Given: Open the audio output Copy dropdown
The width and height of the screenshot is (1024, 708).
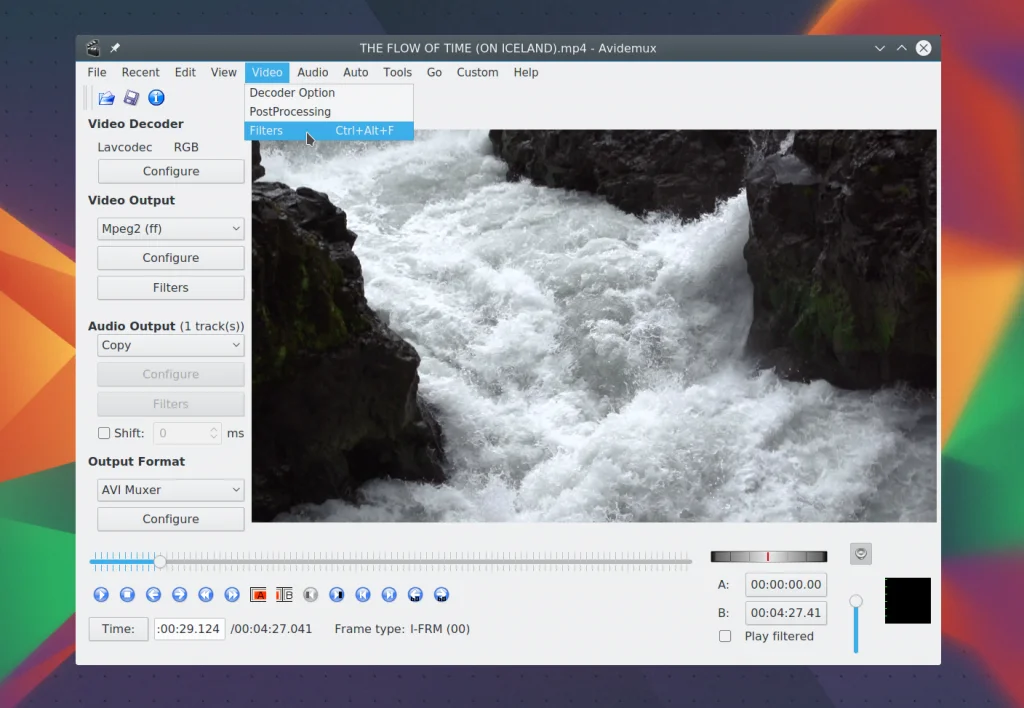Looking at the screenshot, I should [171, 345].
